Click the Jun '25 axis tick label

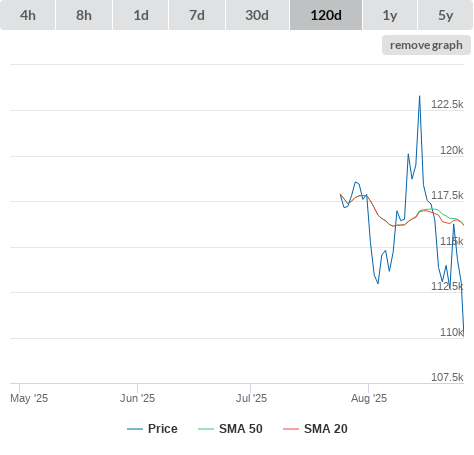pos(138,398)
